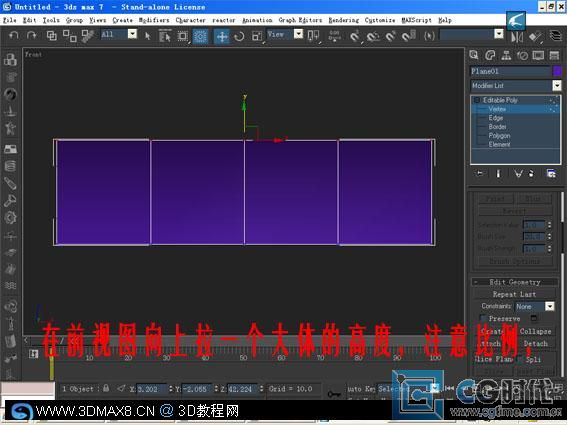Click the purple Plane01 color swatch

click(x=557, y=71)
